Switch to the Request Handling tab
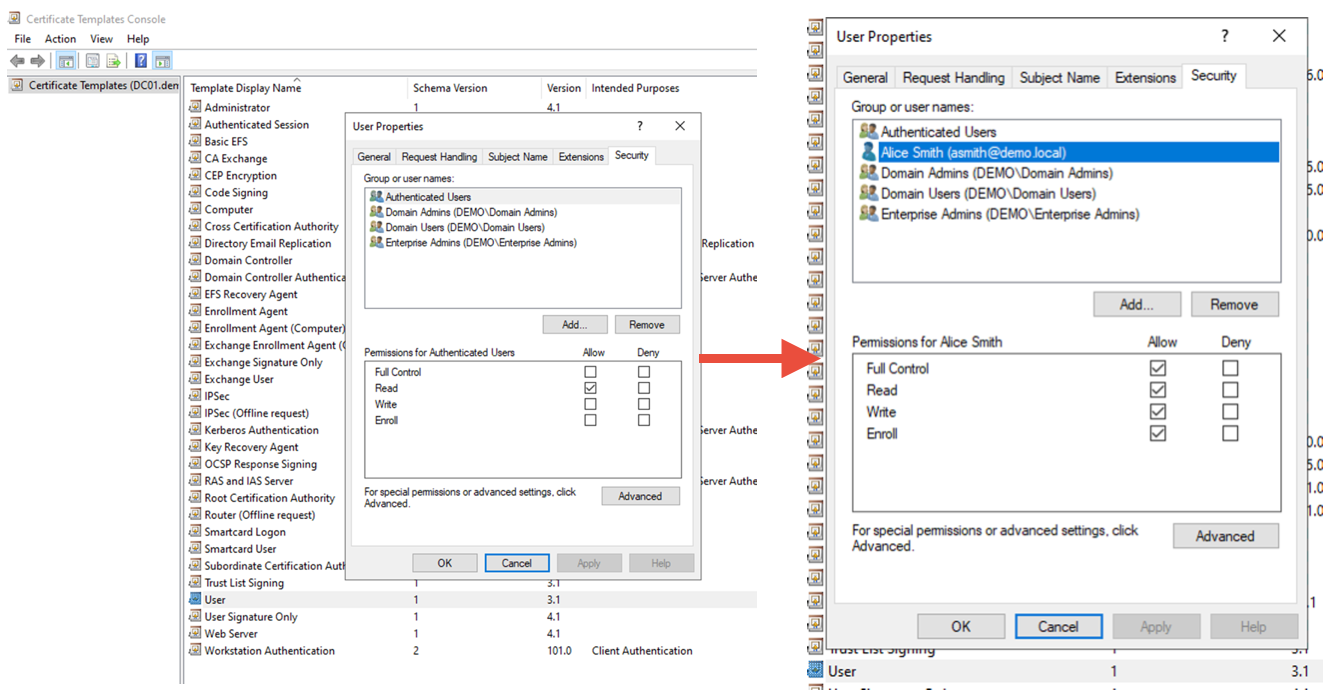Screen dimensions: 1330x698 (953, 77)
